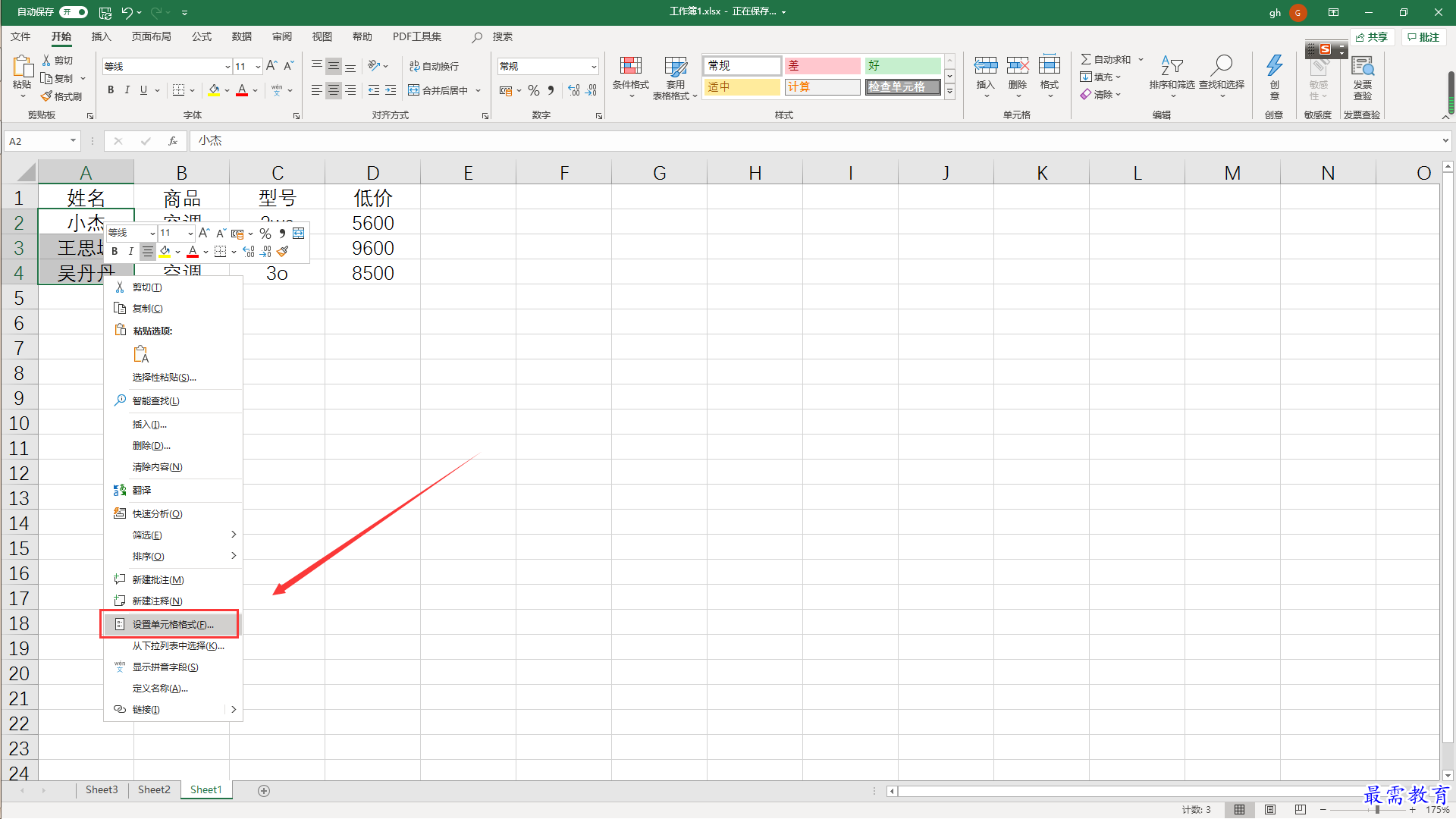Switch to the 公式 (Formulas) tab
The width and height of the screenshot is (1456, 819).
202,36
